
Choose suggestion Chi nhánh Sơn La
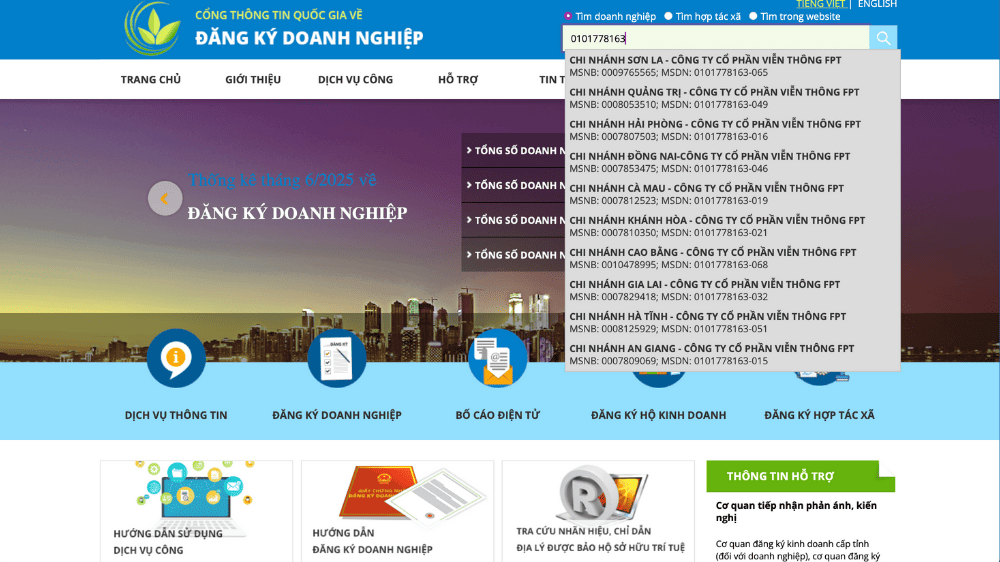pyautogui.click(x=732, y=66)
